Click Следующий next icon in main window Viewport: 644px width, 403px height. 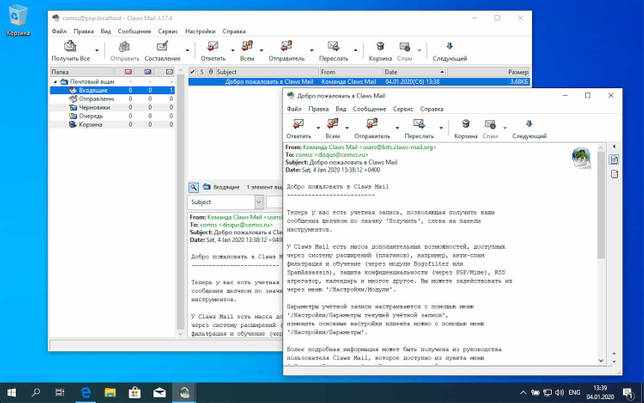449,46
